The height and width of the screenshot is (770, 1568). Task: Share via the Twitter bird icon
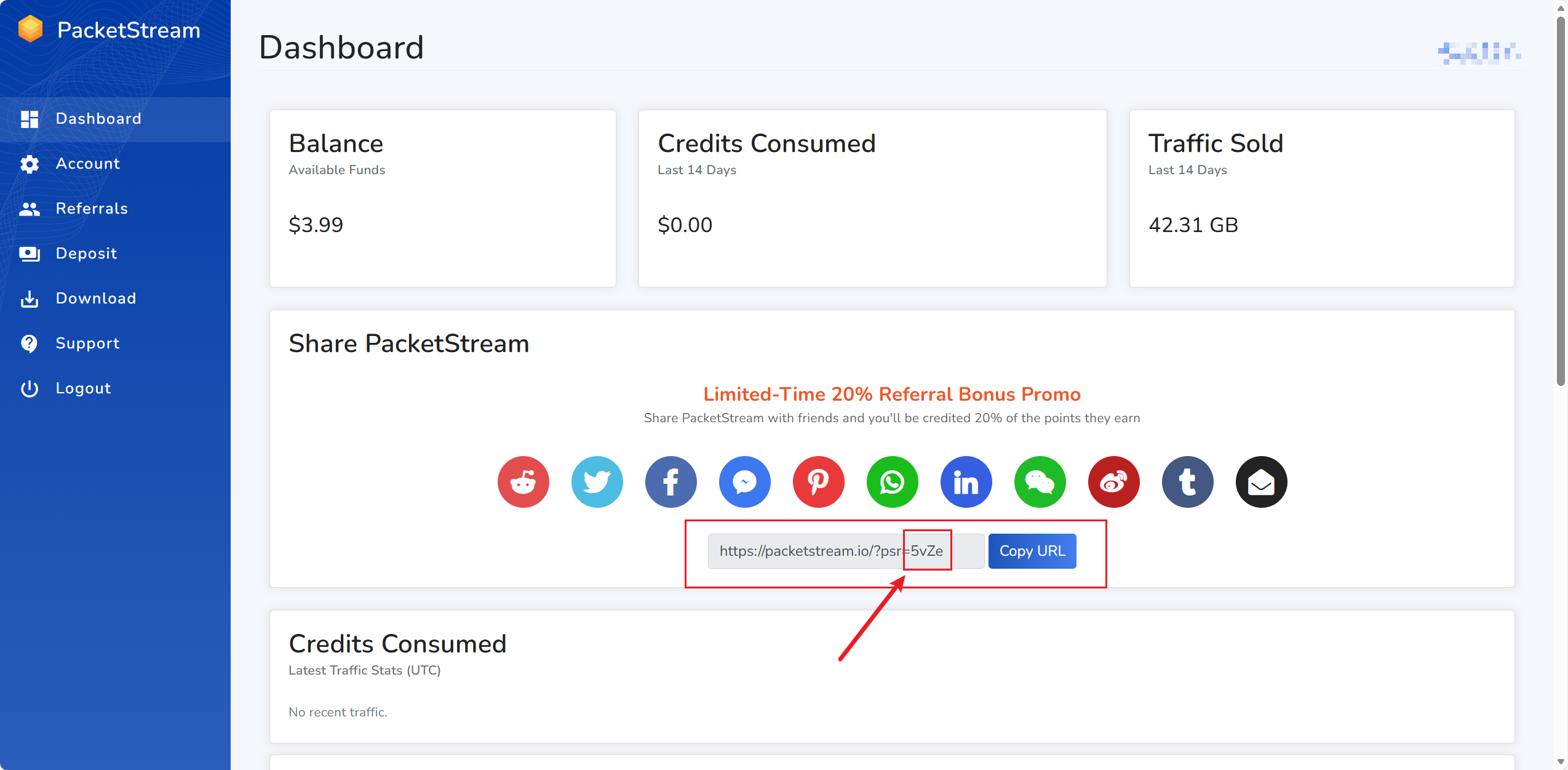point(597,482)
